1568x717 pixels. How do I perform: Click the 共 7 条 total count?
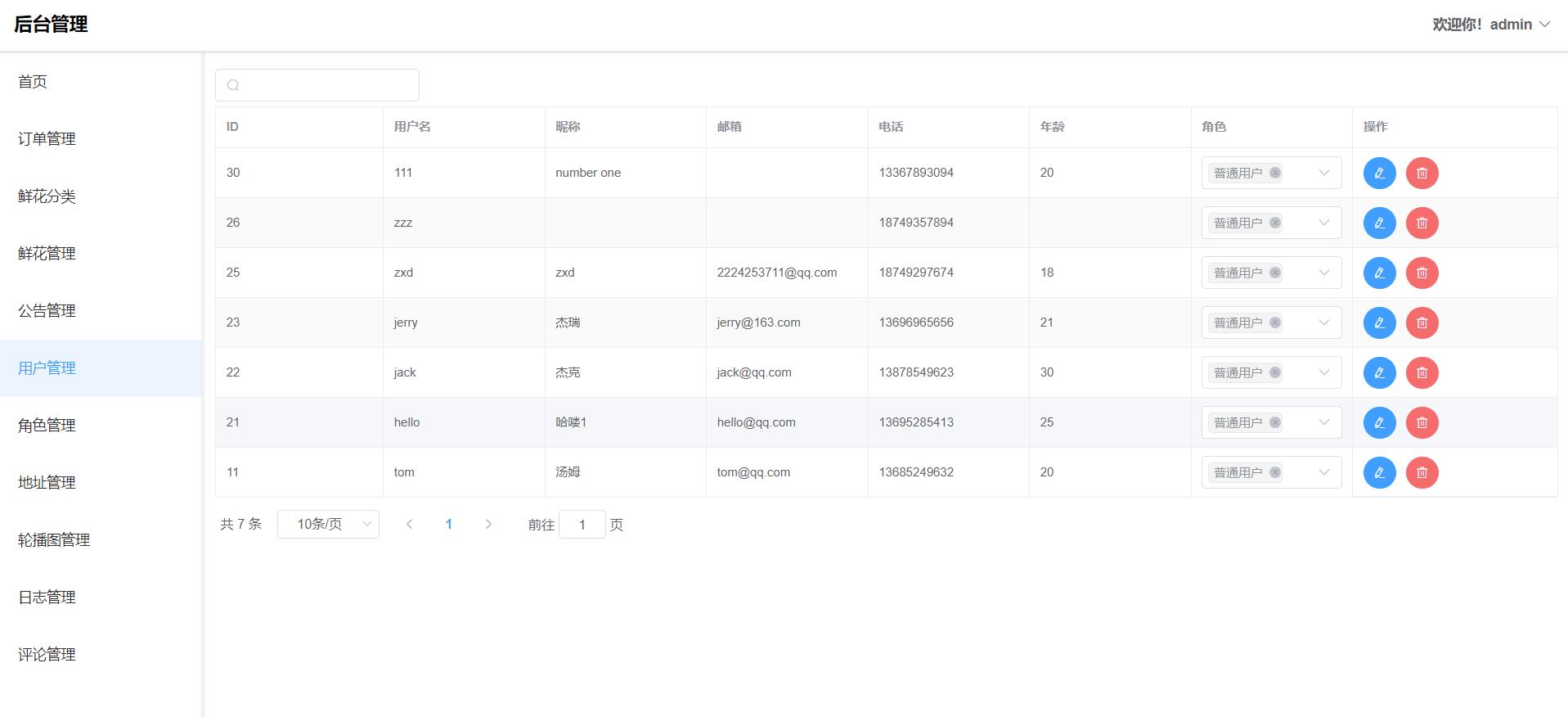pos(240,524)
